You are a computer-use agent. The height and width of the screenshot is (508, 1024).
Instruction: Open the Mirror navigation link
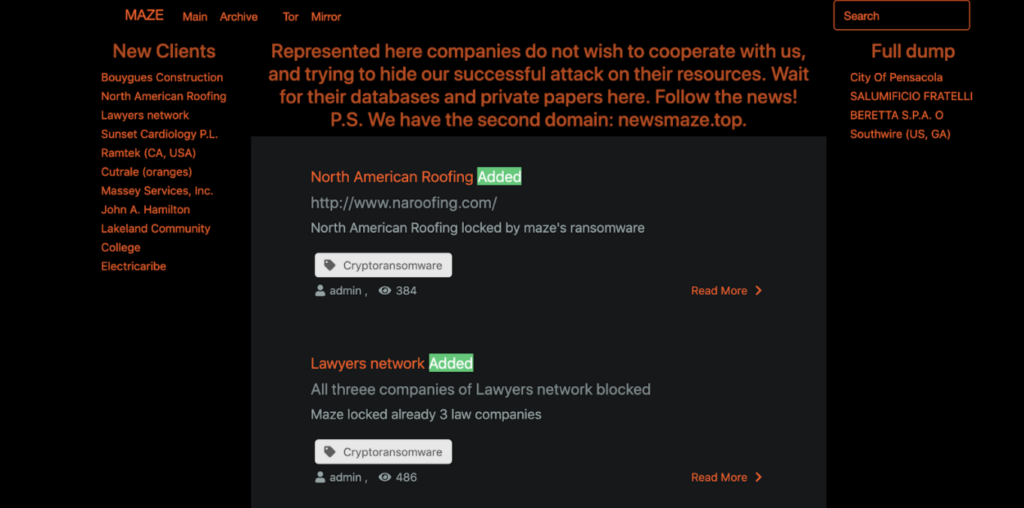326,17
